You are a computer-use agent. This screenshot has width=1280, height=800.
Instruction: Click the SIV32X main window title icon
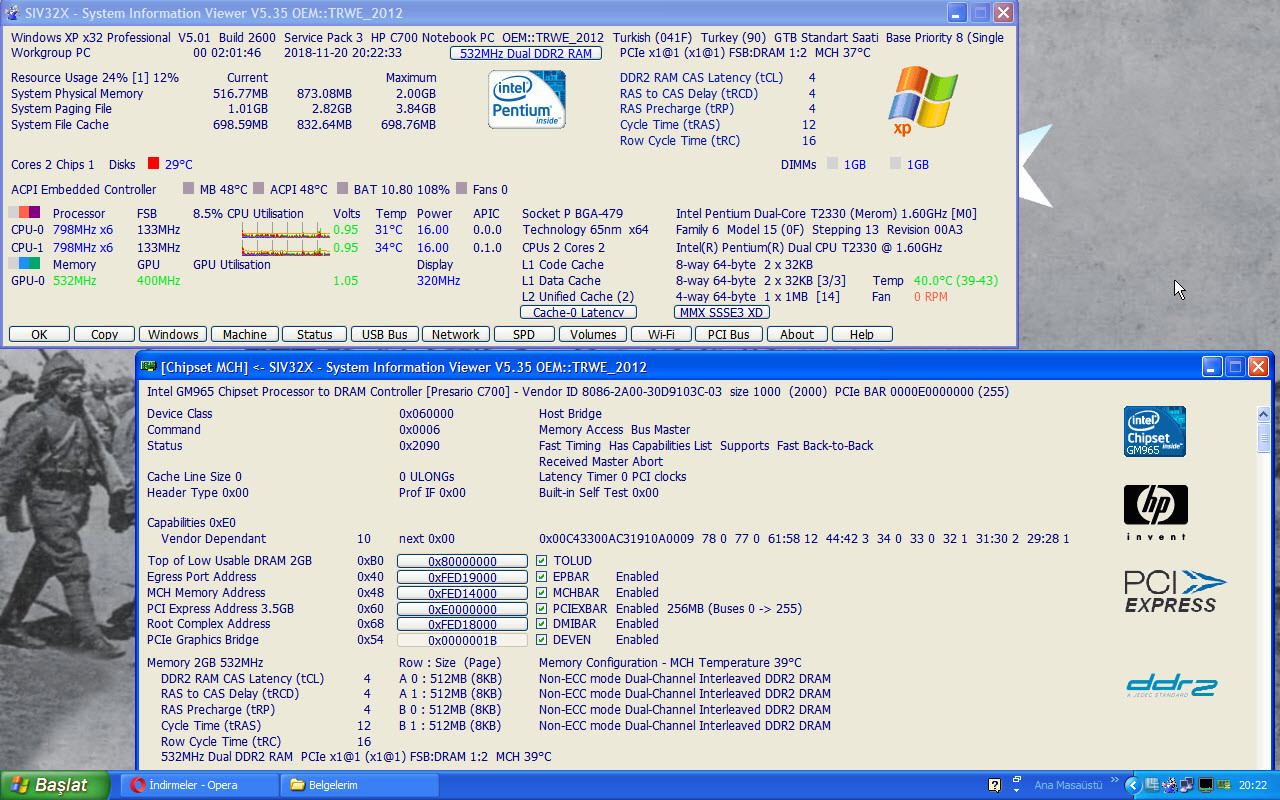tap(12, 13)
